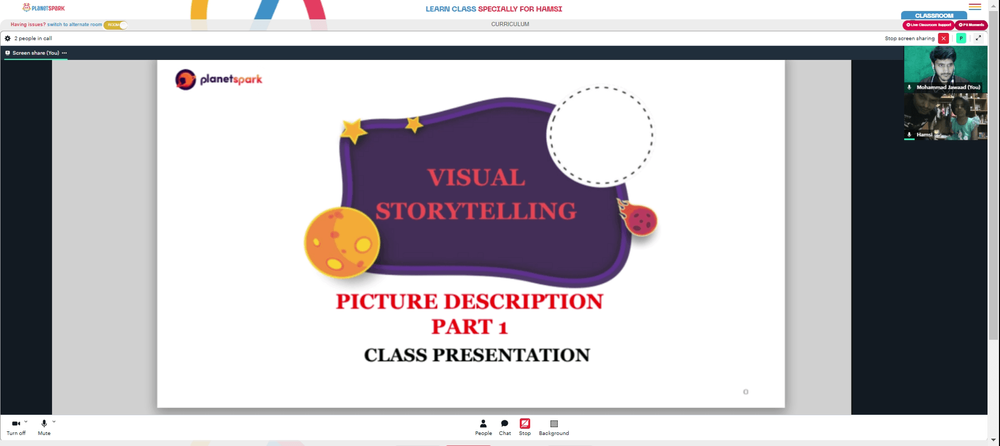Open the Chat panel
1000x446 pixels.
(504, 427)
